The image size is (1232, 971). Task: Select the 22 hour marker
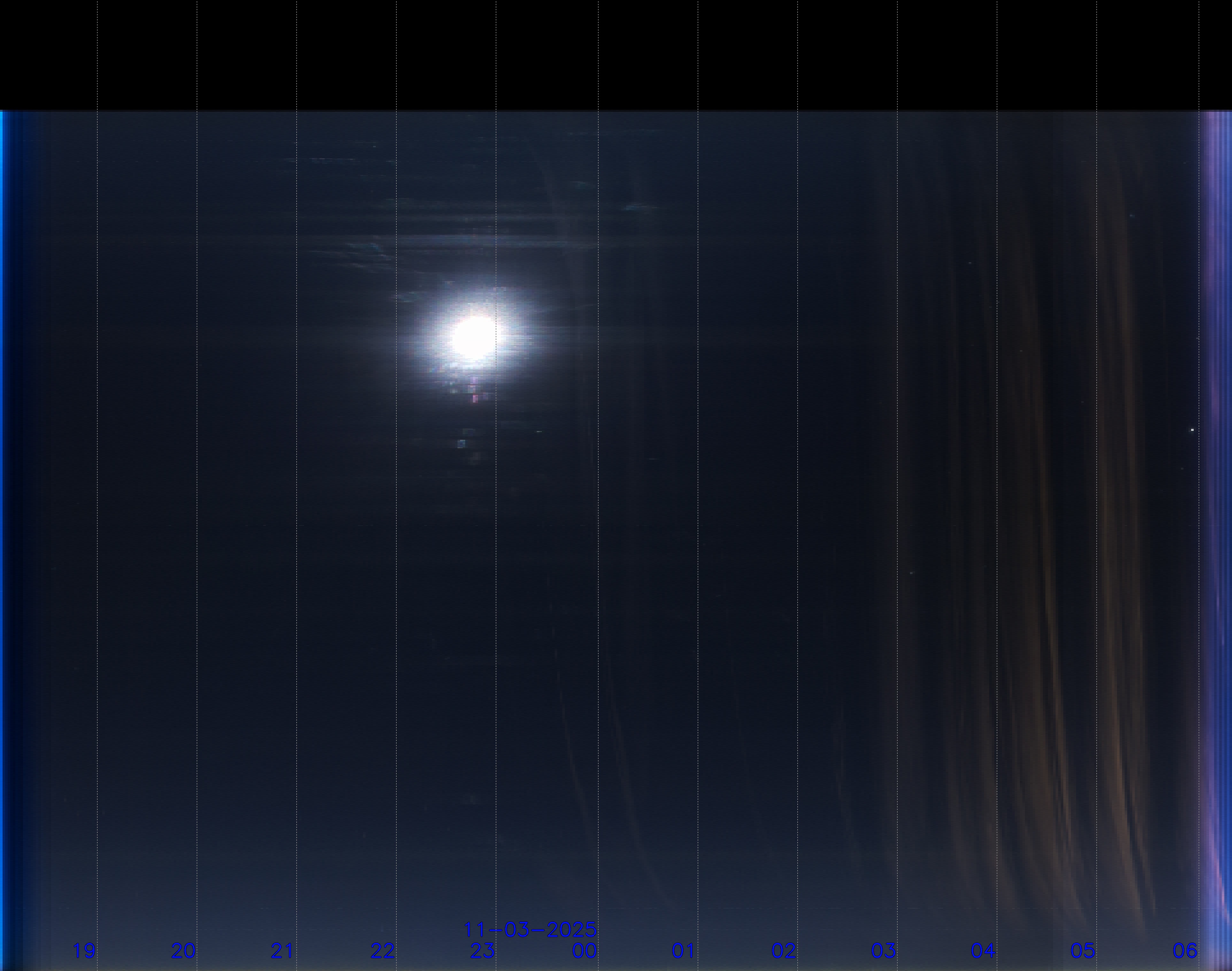tap(383, 951)
